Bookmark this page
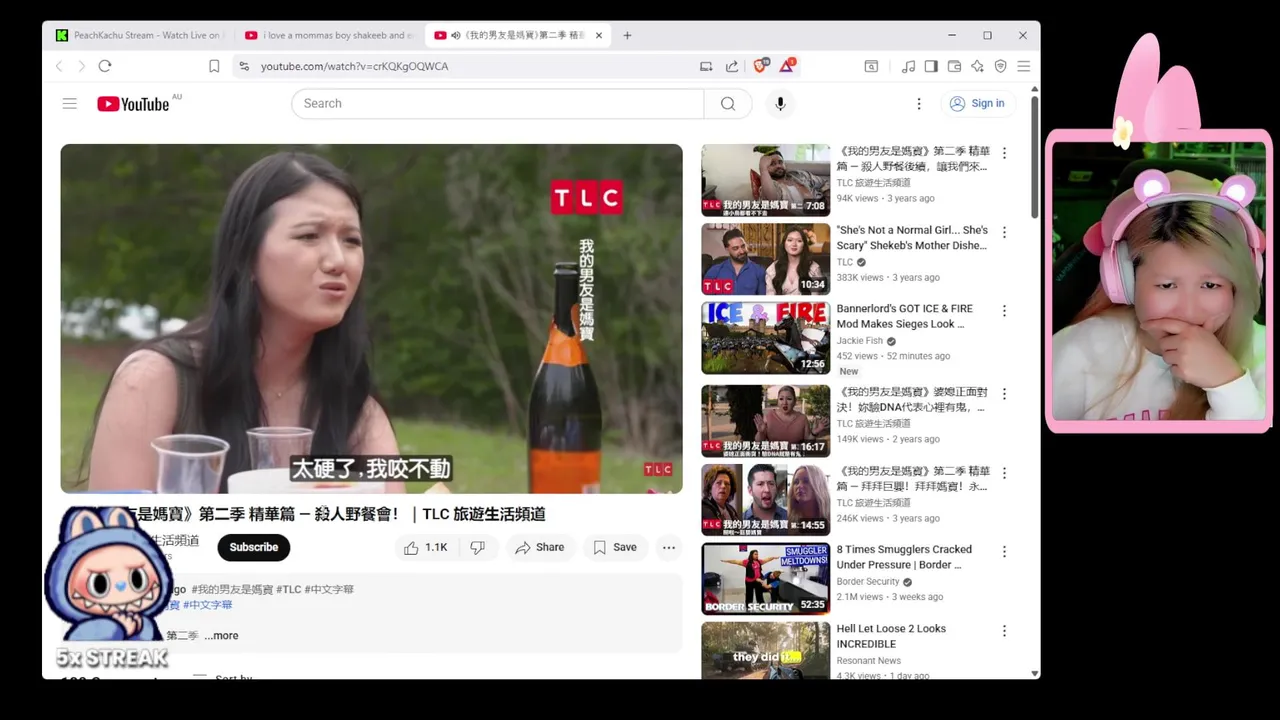1280x720 pixels. [x=214, y=66]
